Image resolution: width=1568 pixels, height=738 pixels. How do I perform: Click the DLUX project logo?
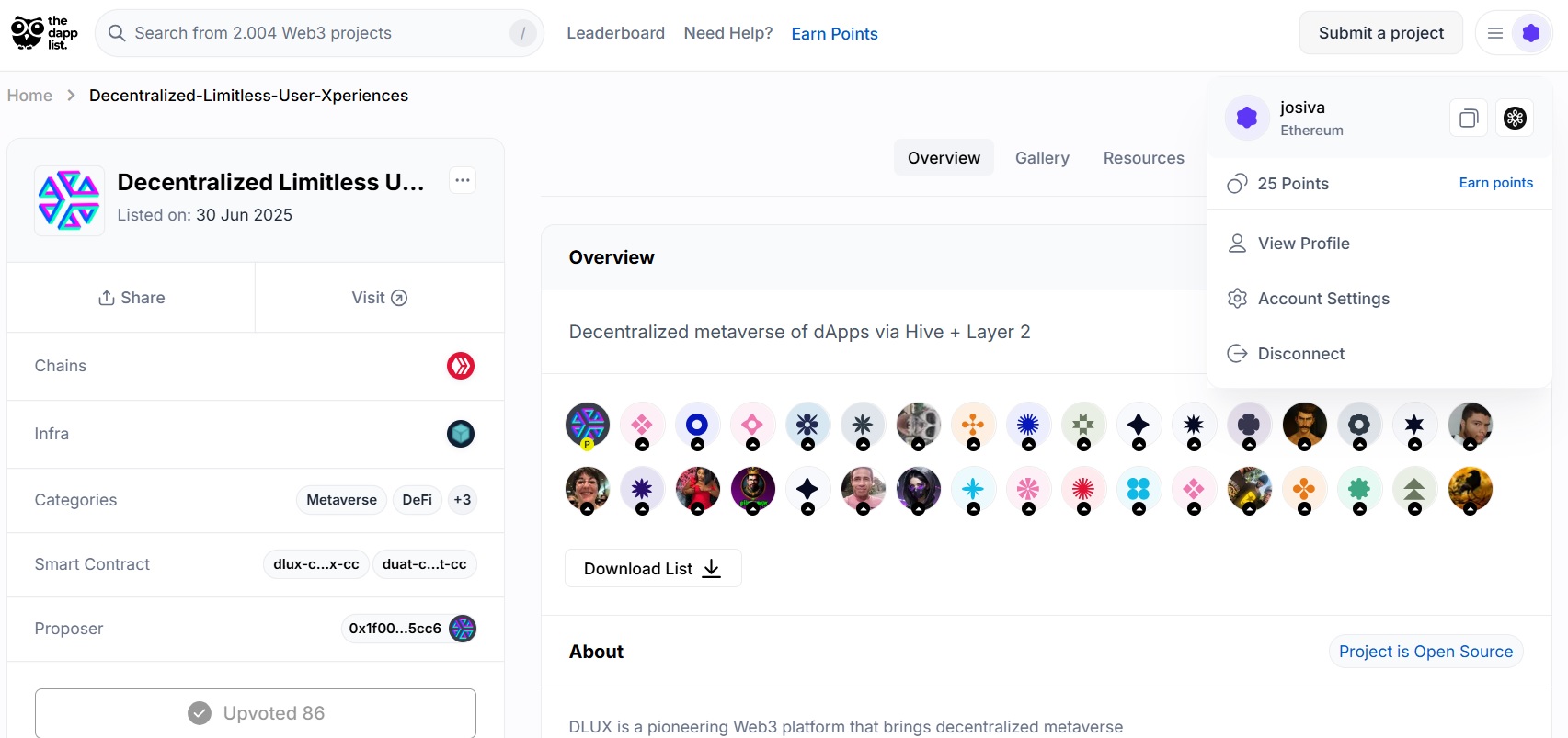click(69, 200)
